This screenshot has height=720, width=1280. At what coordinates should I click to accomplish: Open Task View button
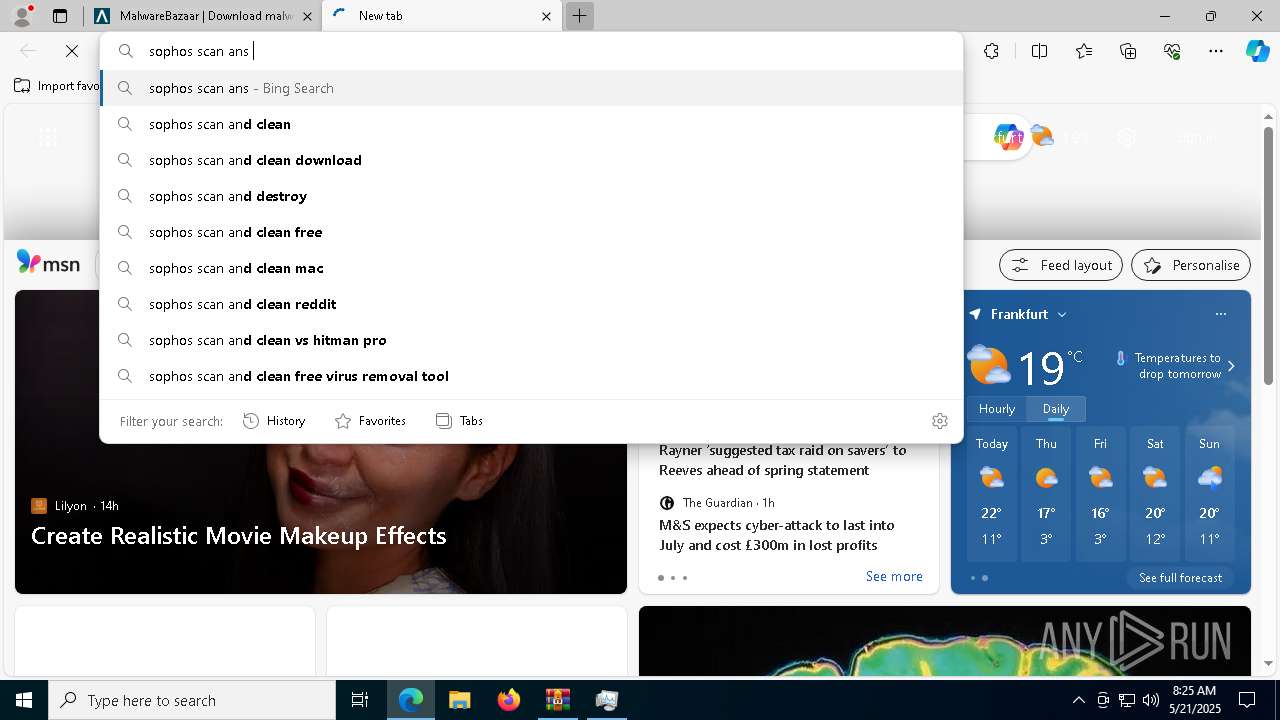coord(360,700)
